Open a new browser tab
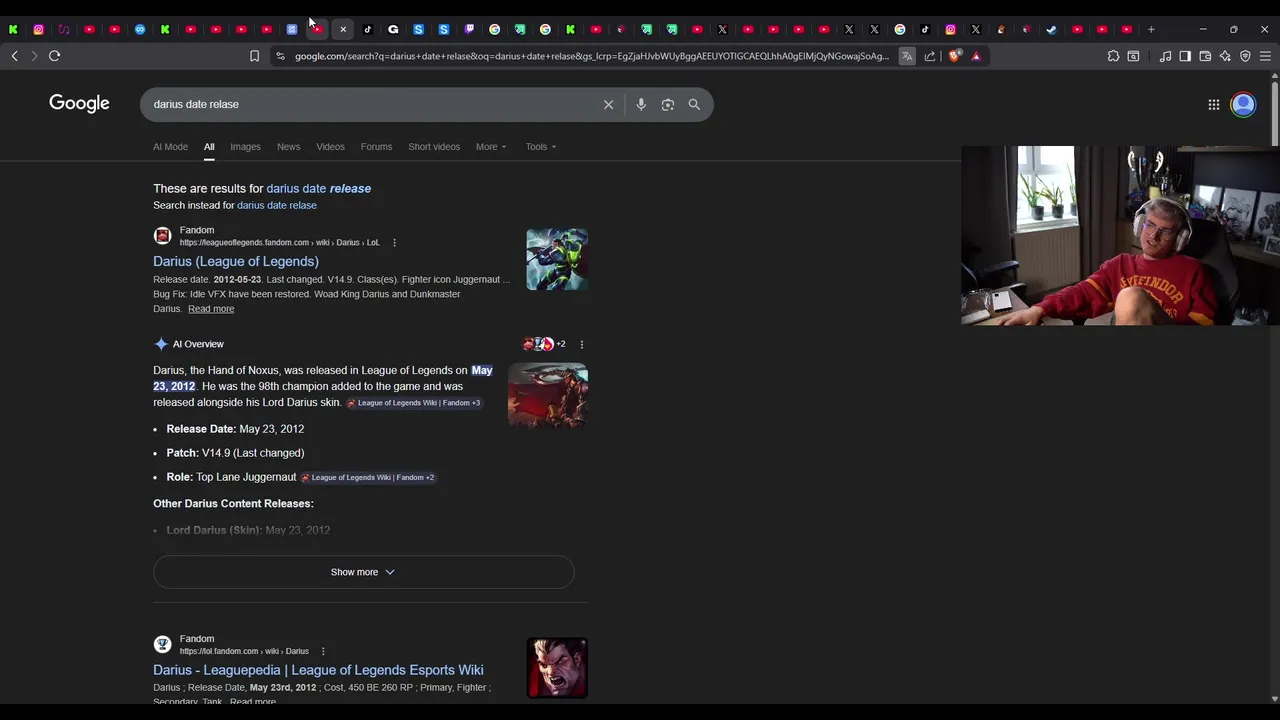The image size is (1280, 720). pos(1151,29)
